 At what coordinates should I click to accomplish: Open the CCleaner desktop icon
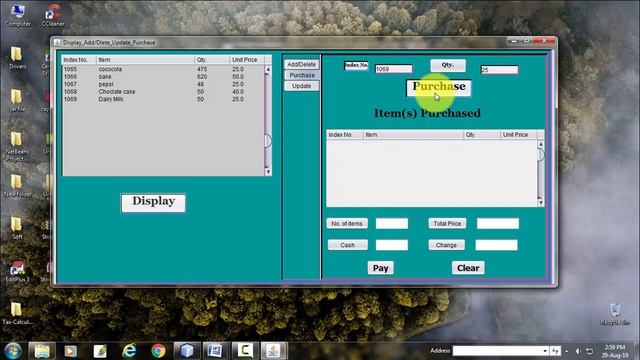pos(53,15)
